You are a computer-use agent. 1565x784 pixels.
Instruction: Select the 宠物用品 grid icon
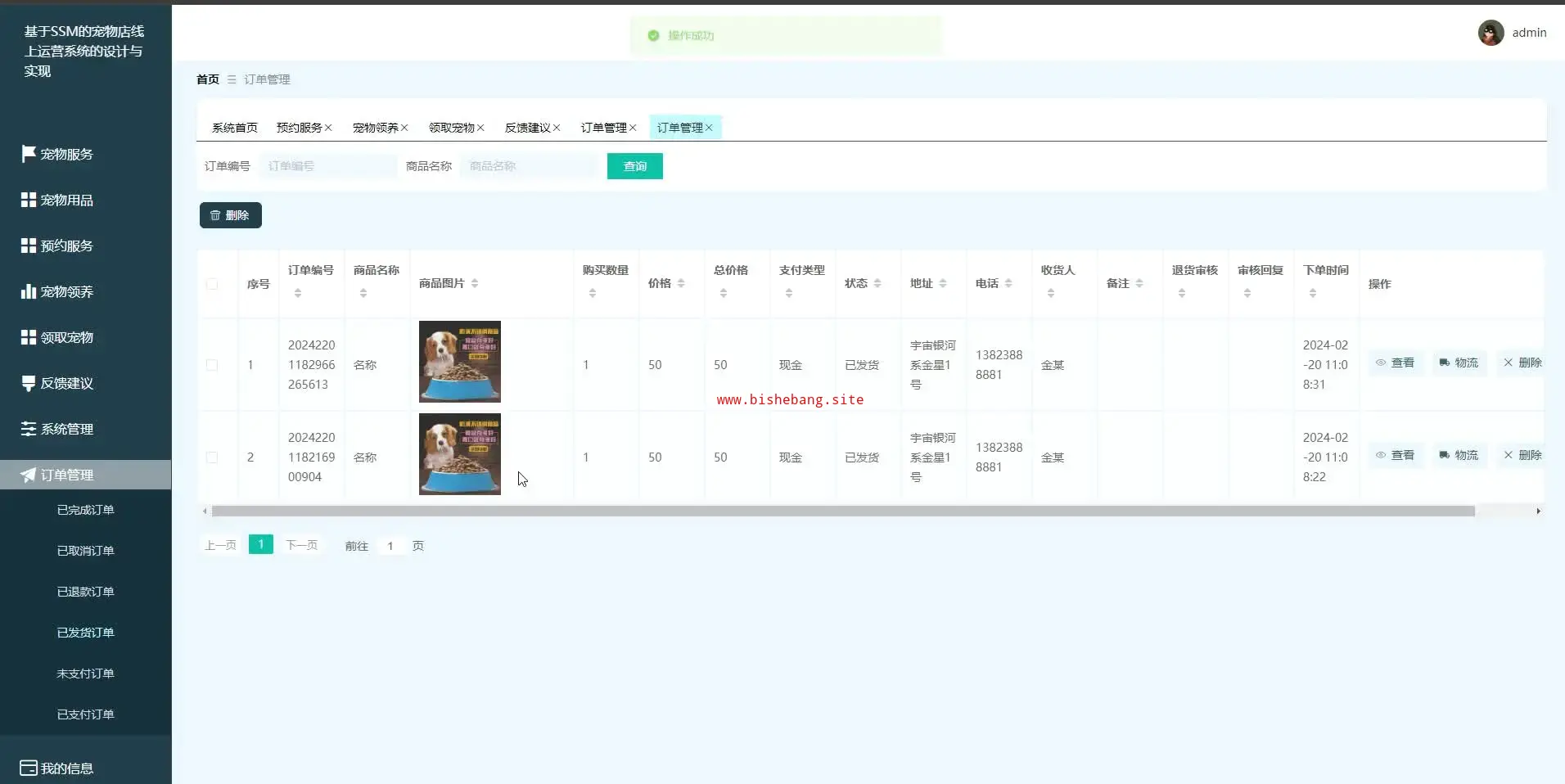[29, 200]
